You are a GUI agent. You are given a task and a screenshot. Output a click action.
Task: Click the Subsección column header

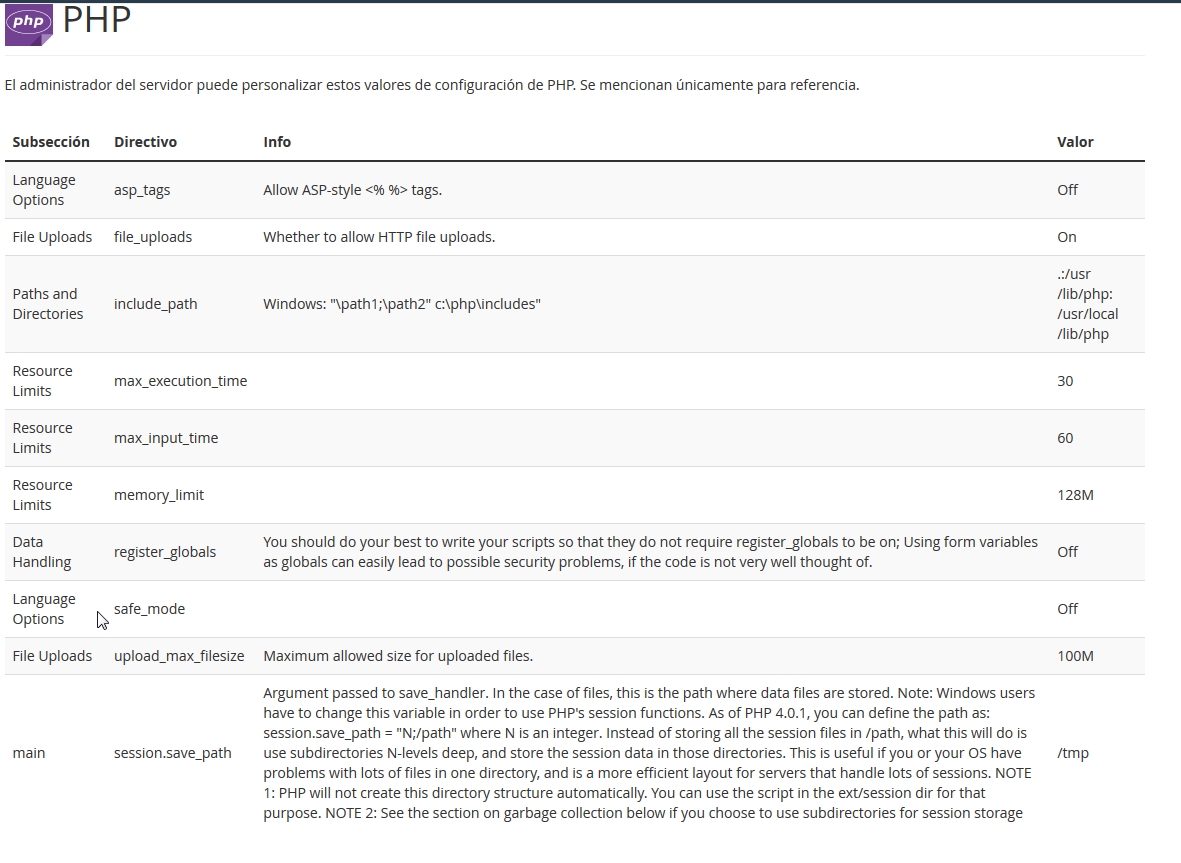51,142
